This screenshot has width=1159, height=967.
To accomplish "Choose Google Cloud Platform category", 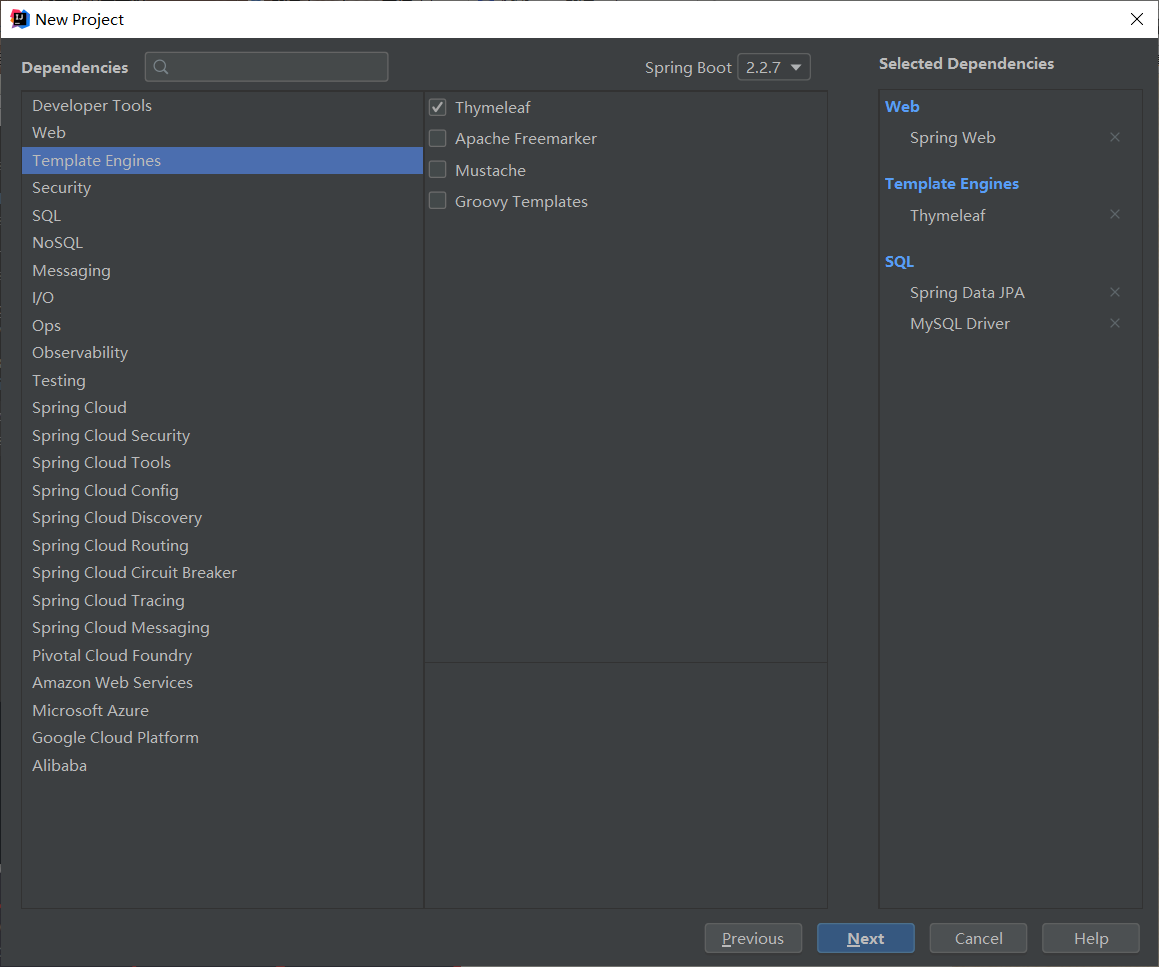I will (x=222, y=738).
